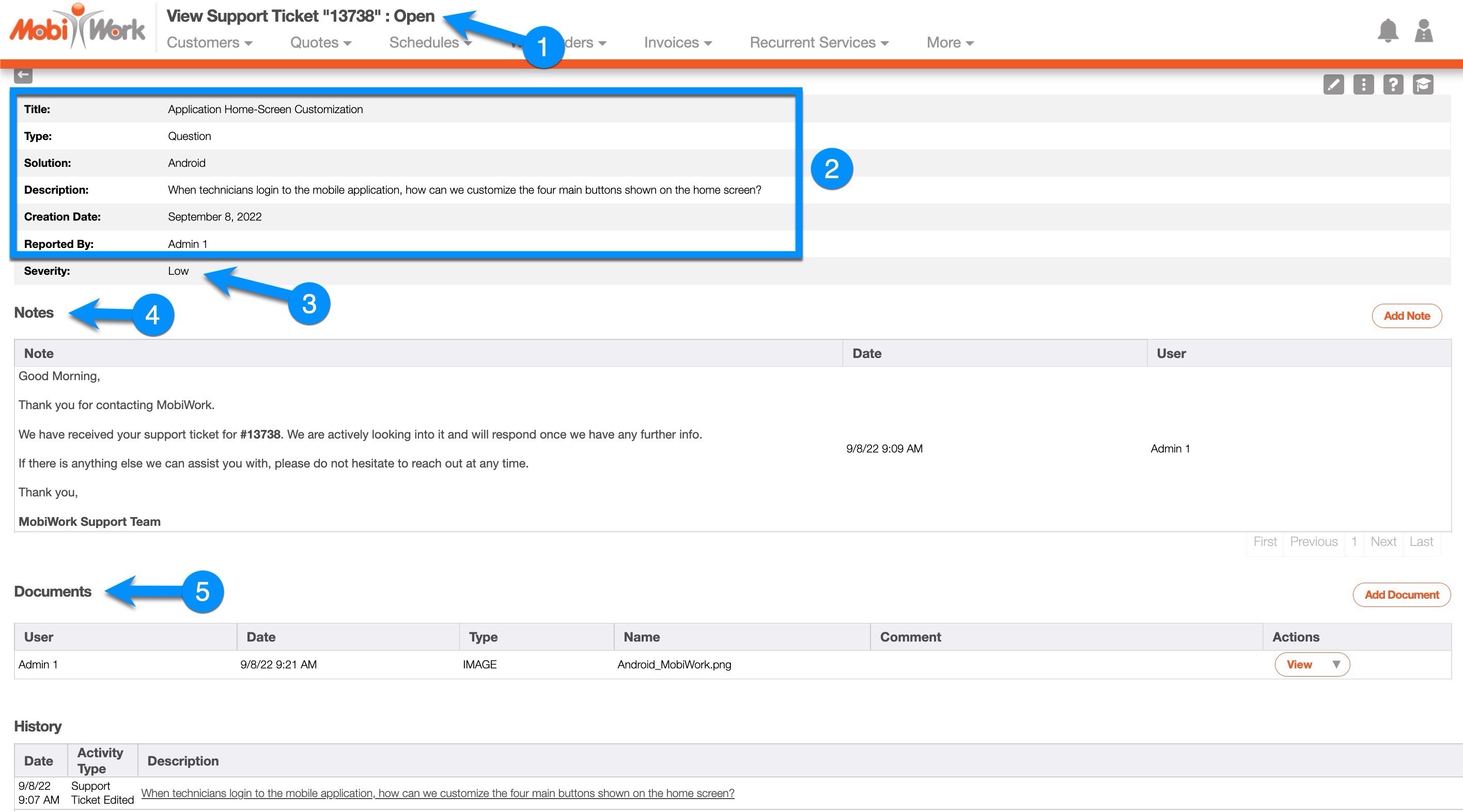Click the question mark help icon
Screen dimensions: 1463x812
pos(1393,85)
